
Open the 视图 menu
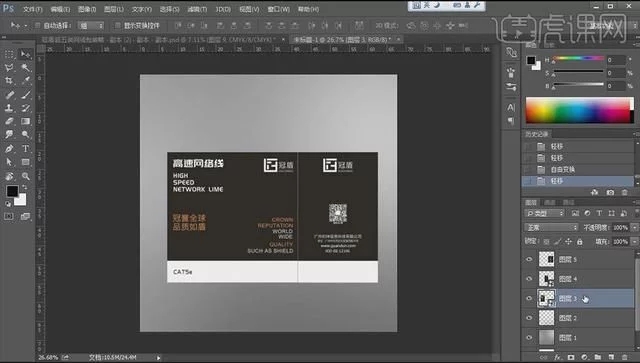249,9
